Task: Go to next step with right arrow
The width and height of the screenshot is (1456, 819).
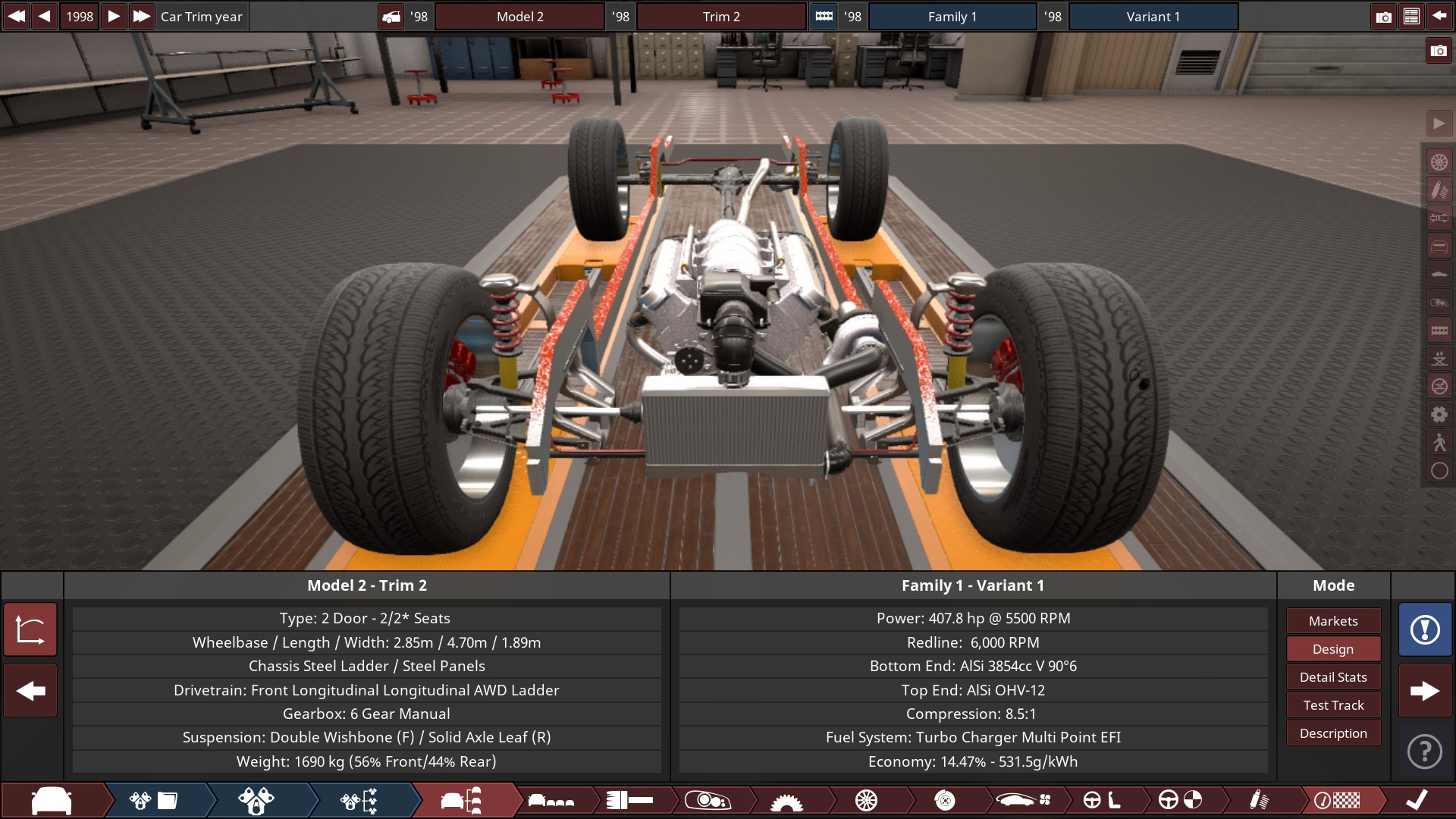Action: click(1425, 690)
